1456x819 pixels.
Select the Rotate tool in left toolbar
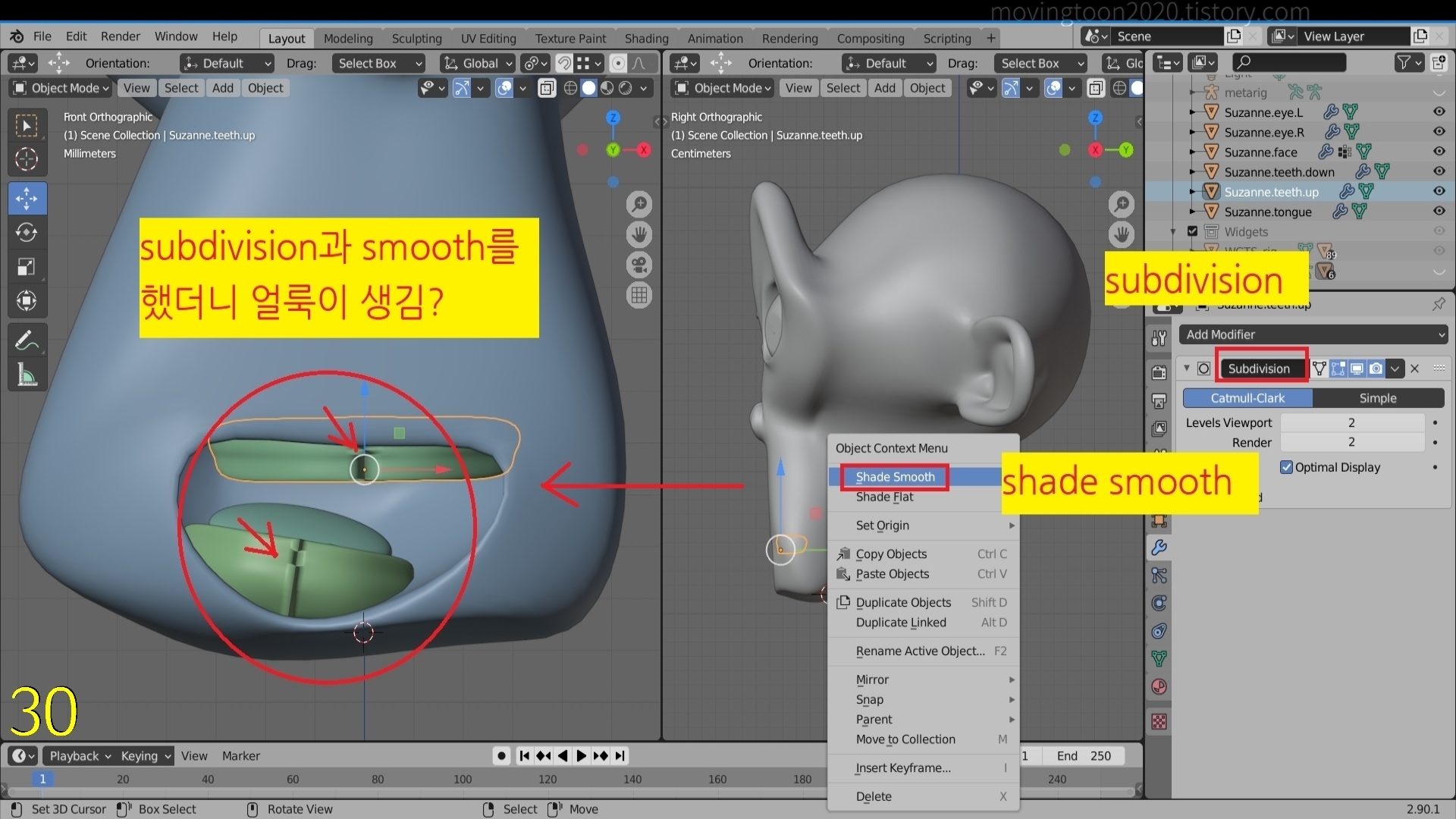click(27, 232)
